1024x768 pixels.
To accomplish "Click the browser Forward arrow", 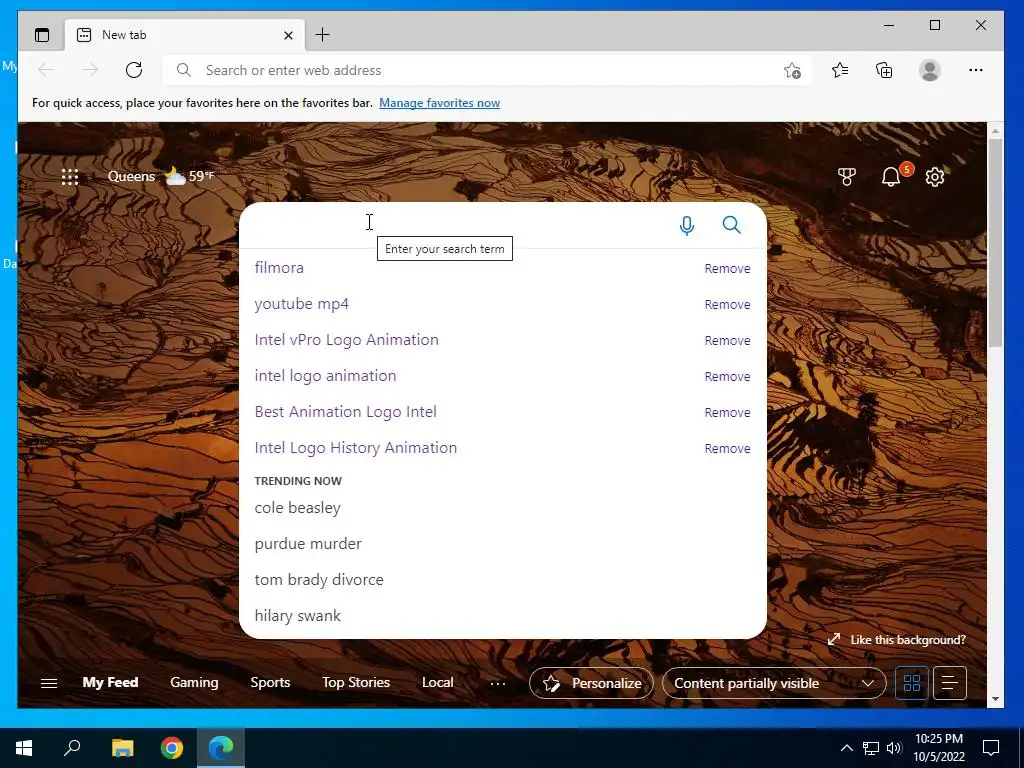I will 89,70.
